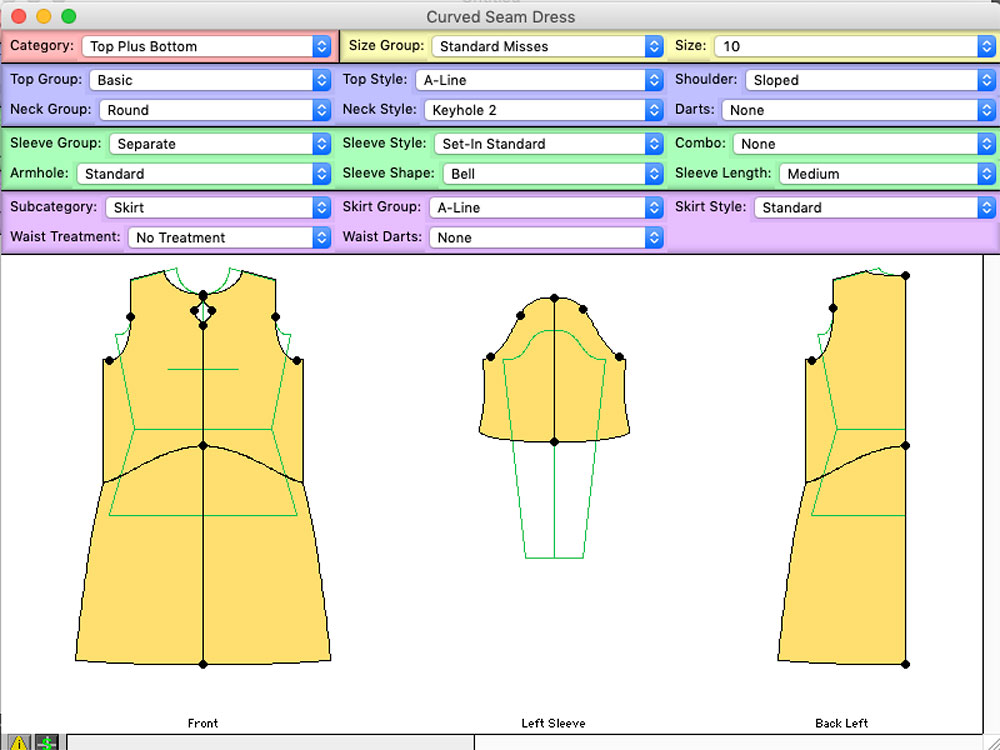
Task: Click the 'Back Left' piece label
Action: pos(841,723)
